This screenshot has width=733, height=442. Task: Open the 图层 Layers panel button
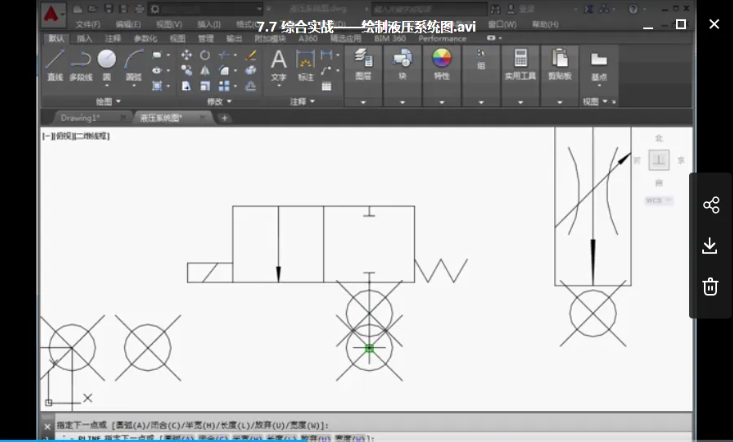coord(363,64)
